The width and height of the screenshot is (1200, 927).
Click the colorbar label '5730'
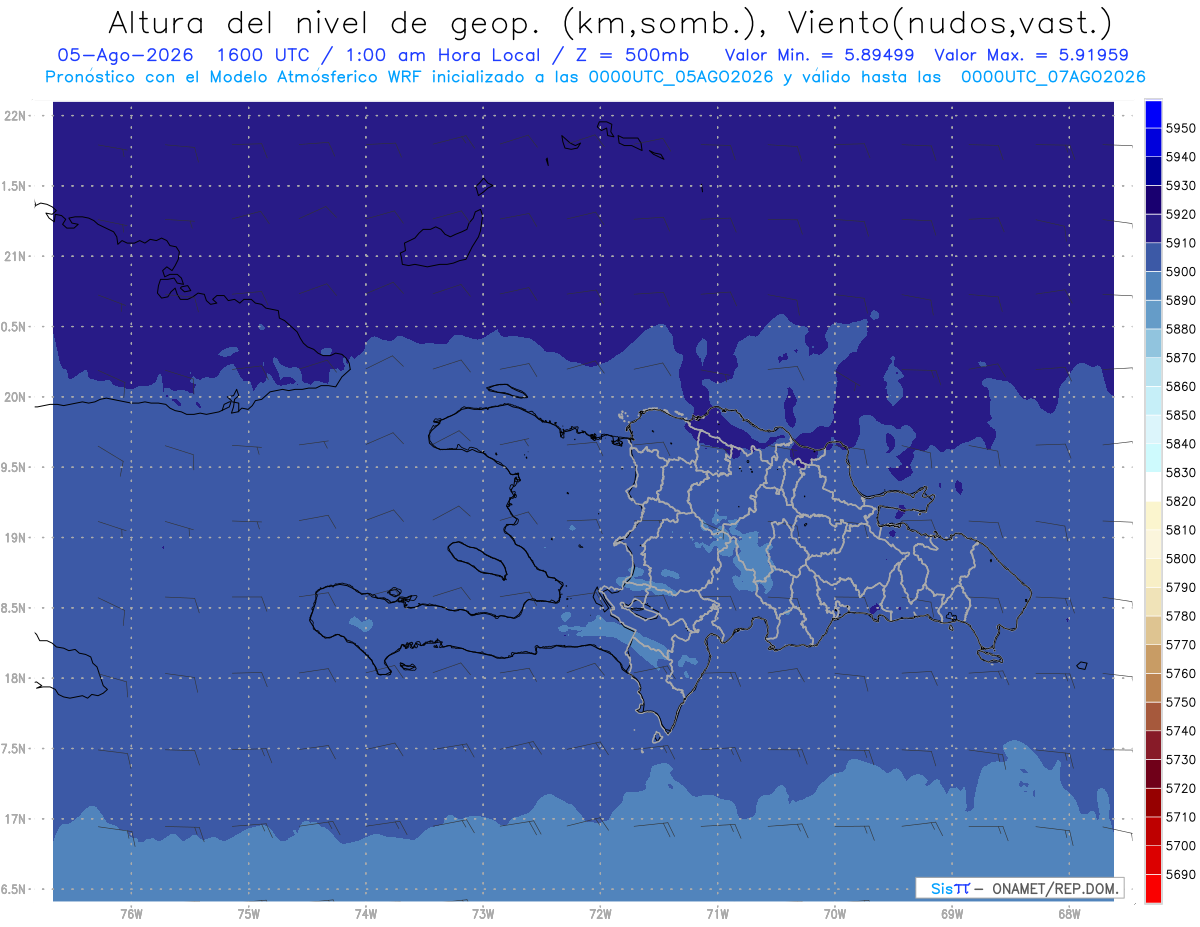click(1180, 759)
